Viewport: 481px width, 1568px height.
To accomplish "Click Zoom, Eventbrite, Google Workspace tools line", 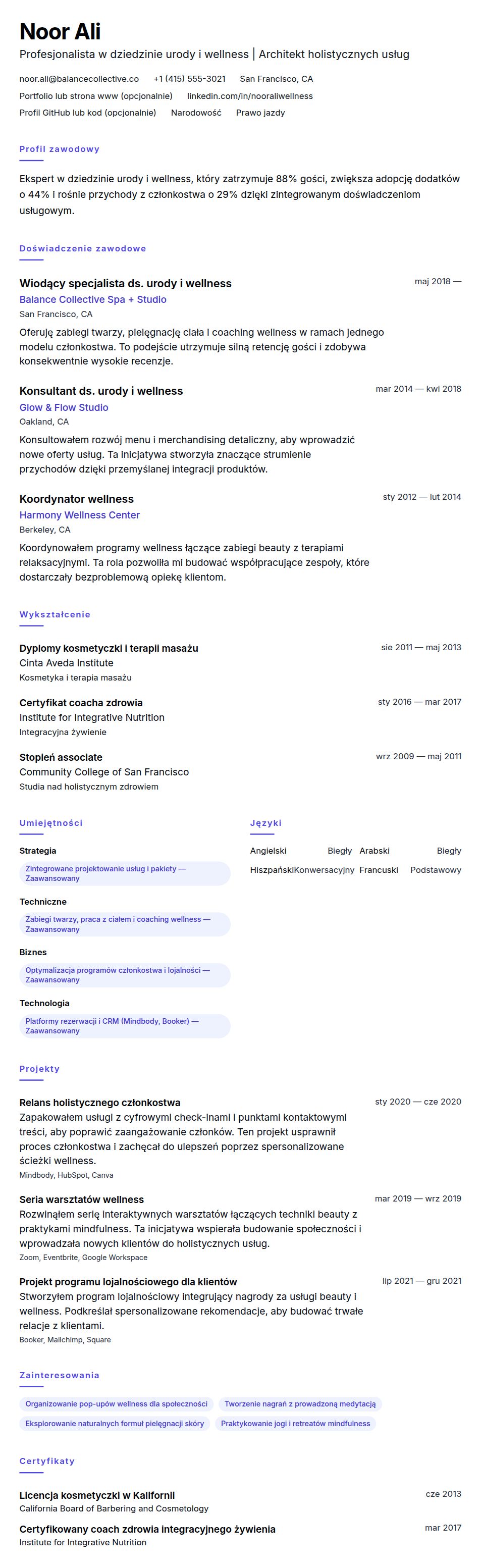I will click(83, 1258).
